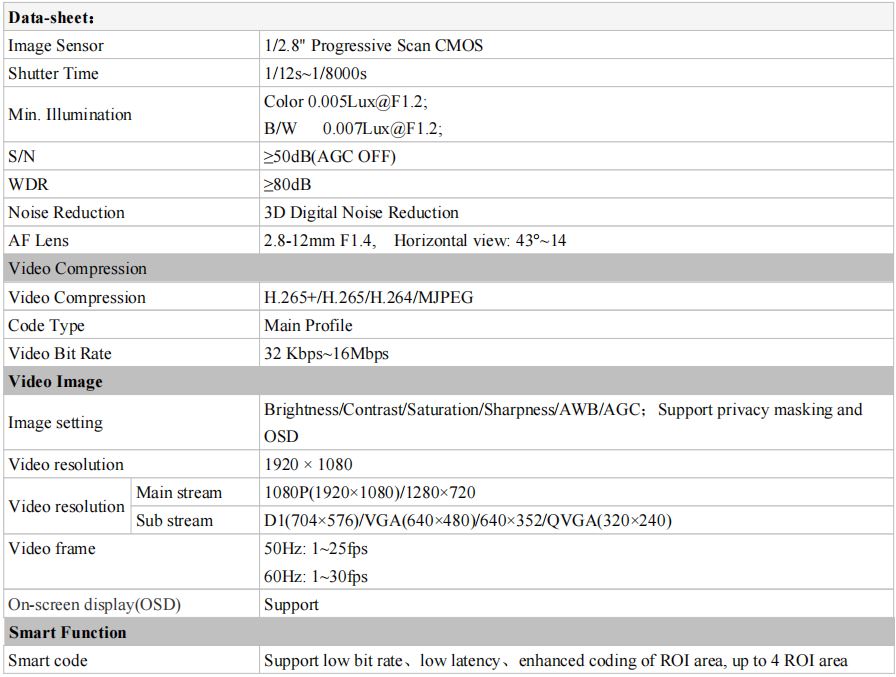The width and height of the screenshot is (896, 677).
Task: Select the 1/2.8" Progressive Scan CMOS text
Action: [x=374, y=46]
